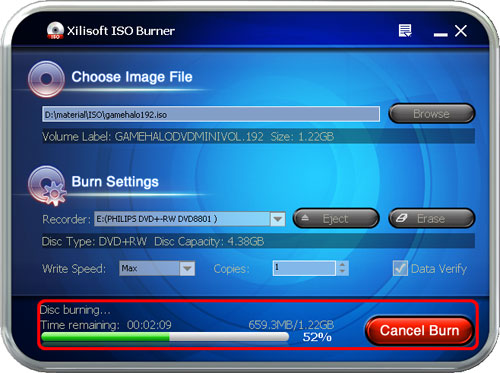The height and width of the screenshot is (373, 500).
Task: Click the green burn progress bar
Action: pyautogui.click(x=165, y=337)
